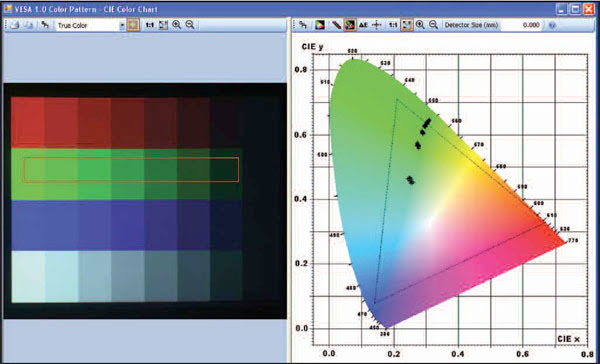Image resolution: width=600 pixels, height=364 pixels.
Task: Click the lowest cluster of black points on the CIE chart
Action: click(410, 180)
